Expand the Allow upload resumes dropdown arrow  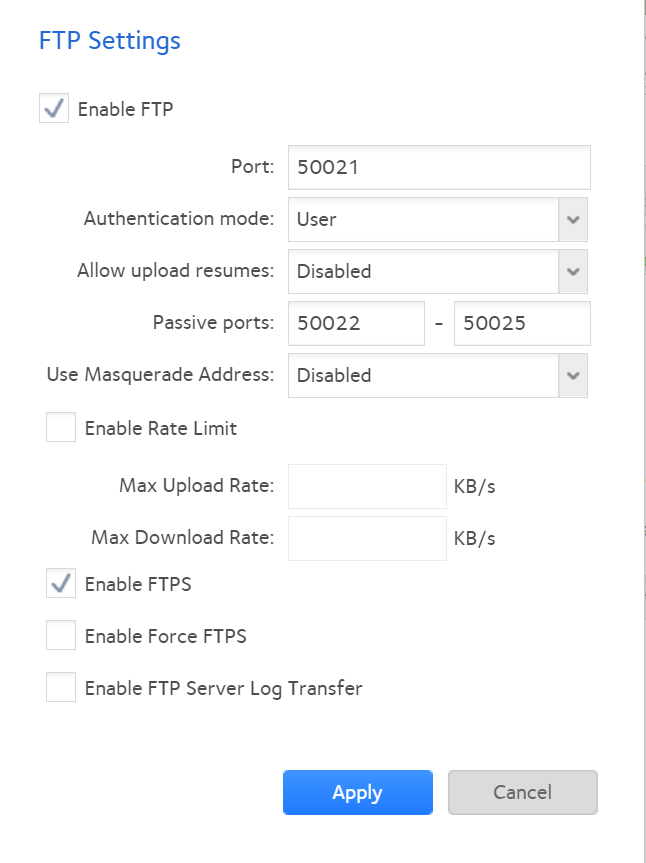[x=572, y=272]
